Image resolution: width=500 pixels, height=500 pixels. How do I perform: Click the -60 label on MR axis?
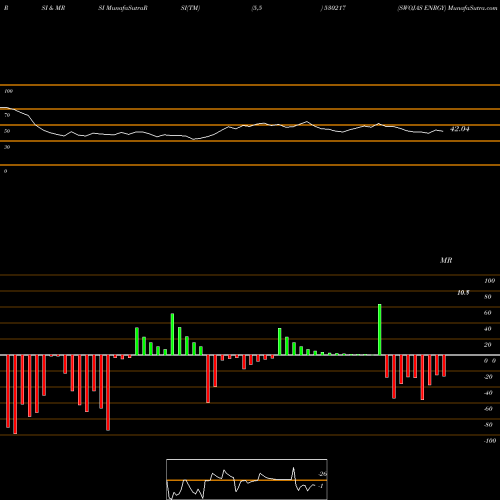[488, 409]
